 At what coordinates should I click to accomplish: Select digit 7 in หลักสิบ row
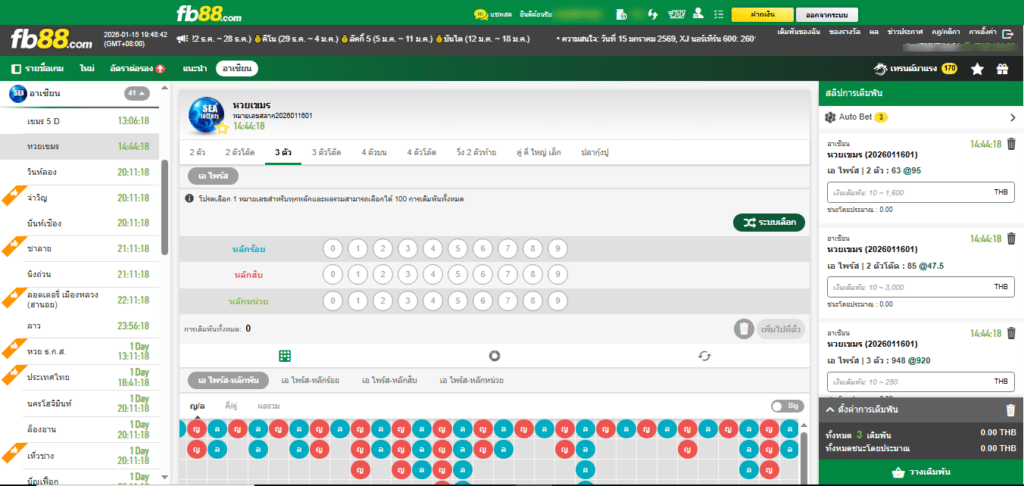coord(507,275)
